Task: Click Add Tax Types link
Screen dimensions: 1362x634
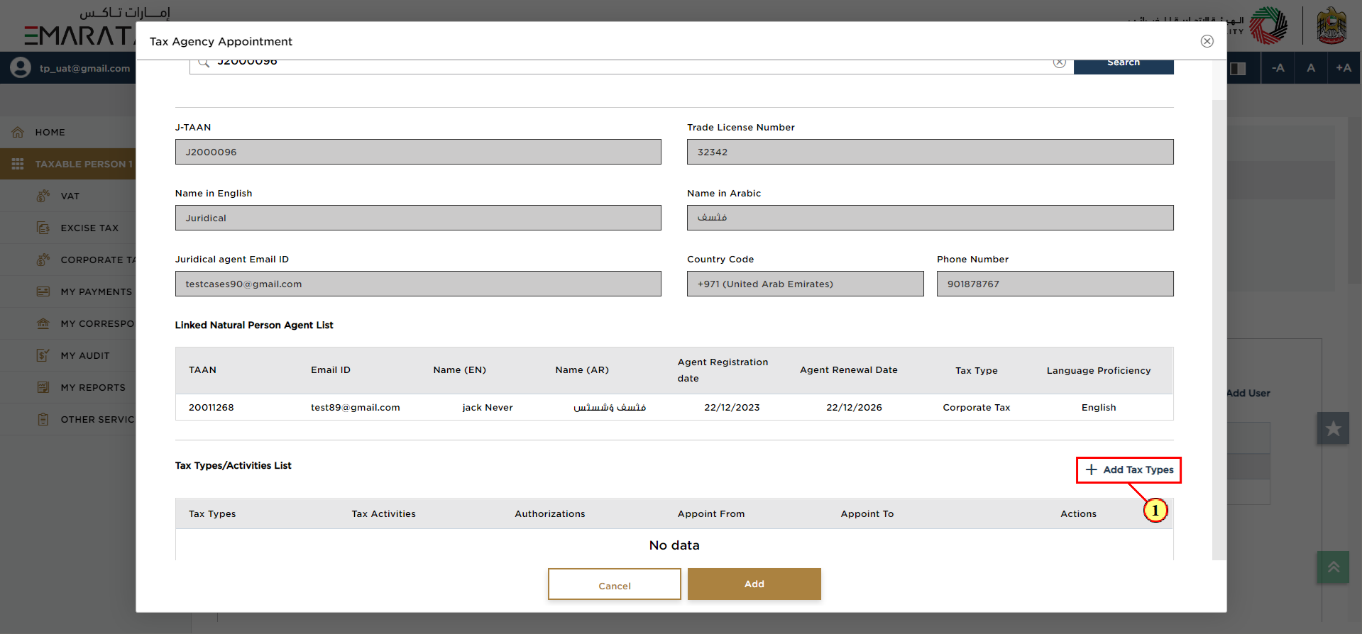Action: pyautogui.click(x=1129, y=470)
